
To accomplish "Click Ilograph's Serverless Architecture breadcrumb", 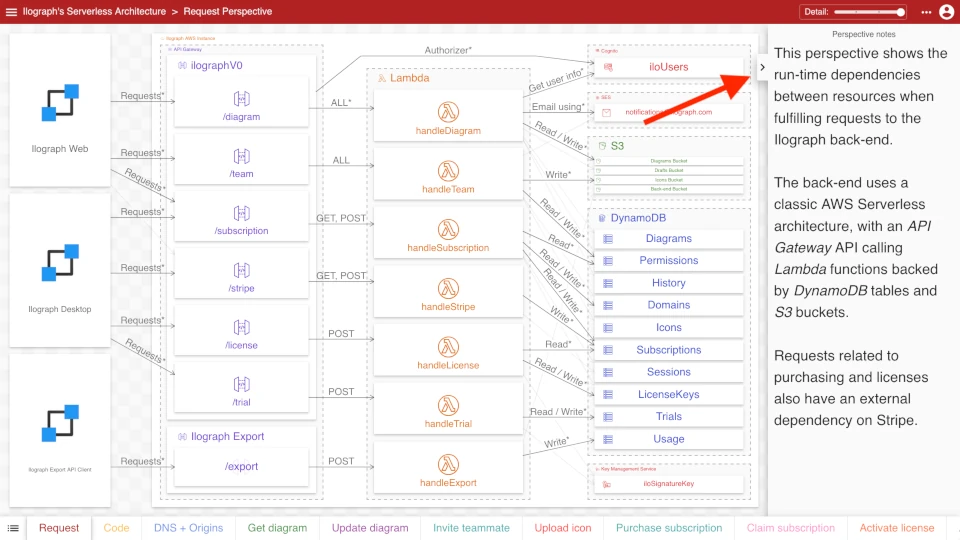I will click(94, 12).
